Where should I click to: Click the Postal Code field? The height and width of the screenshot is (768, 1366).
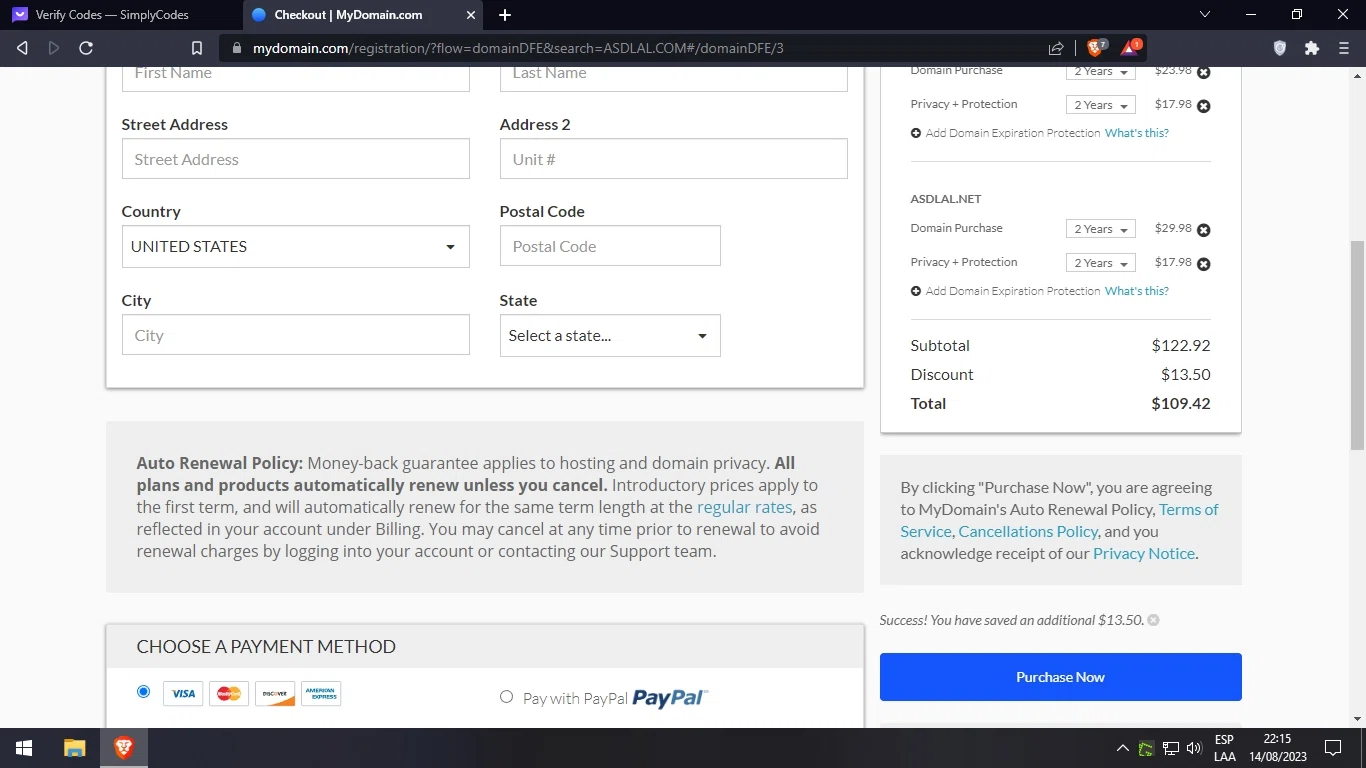610,246
